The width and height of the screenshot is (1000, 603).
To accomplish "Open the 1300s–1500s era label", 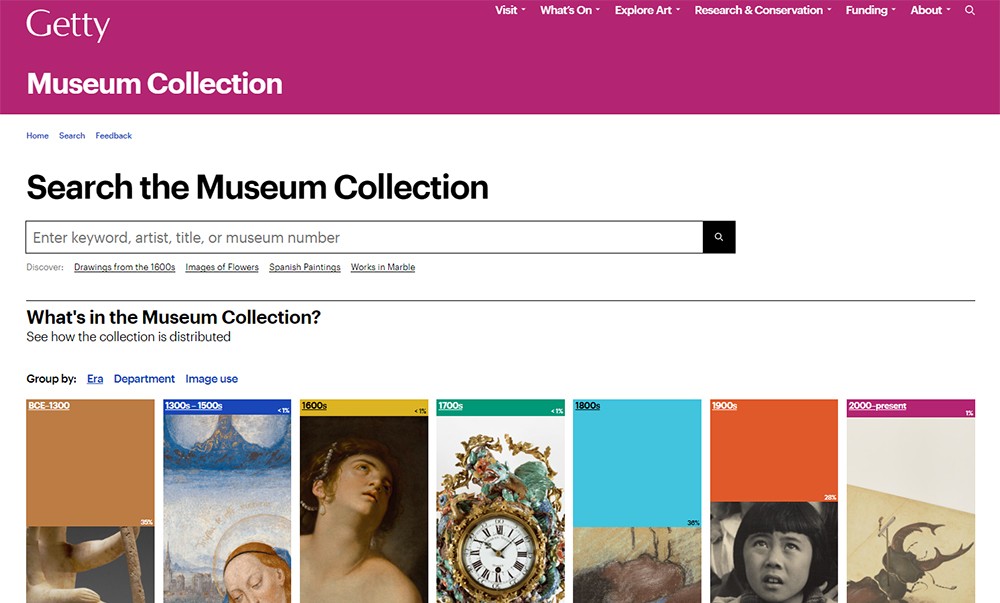I will tap(193, 405).
